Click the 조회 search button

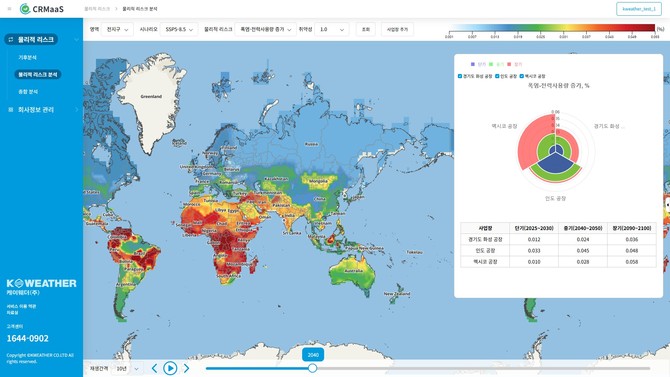pos(366,29)
